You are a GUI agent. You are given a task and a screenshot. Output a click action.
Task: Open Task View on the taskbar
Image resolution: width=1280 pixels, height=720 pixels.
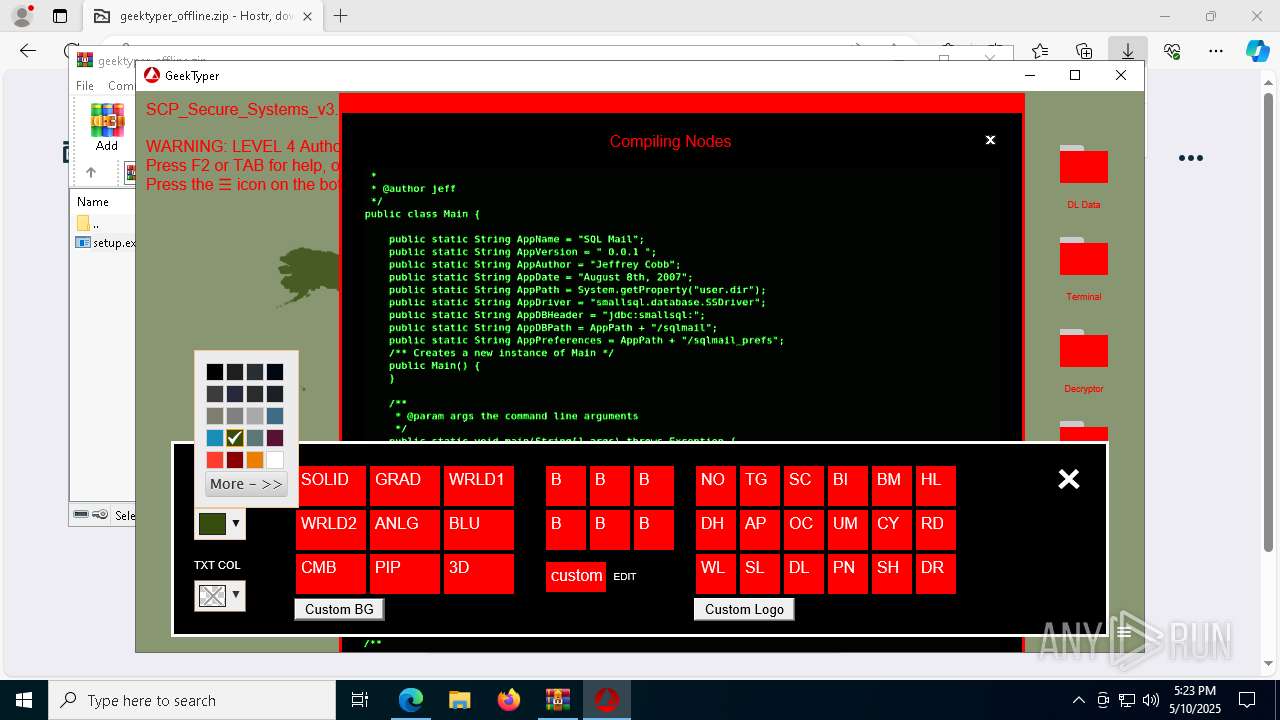[x=360, y=700]
